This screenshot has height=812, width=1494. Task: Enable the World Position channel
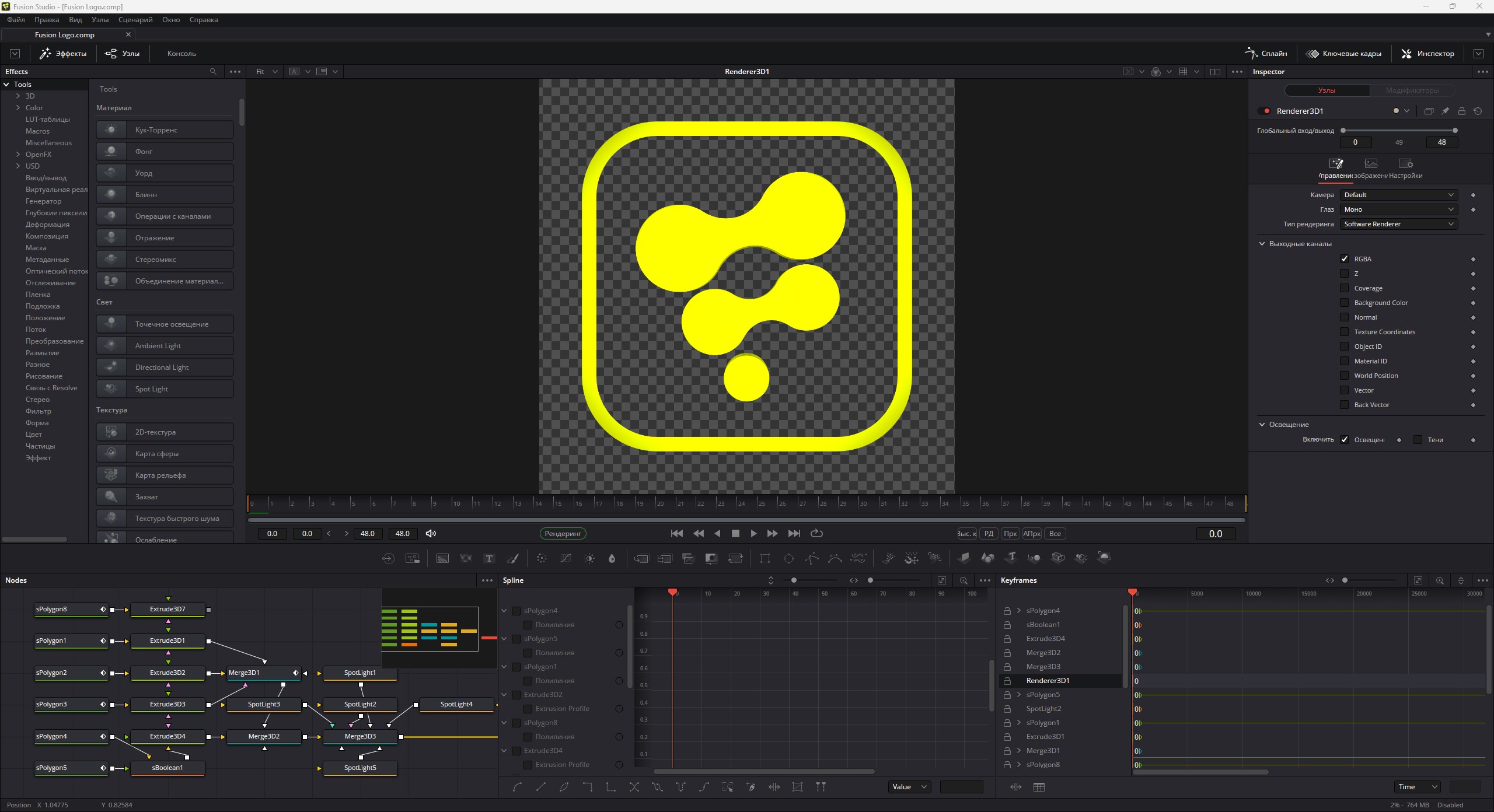(x=1345, y=375)
